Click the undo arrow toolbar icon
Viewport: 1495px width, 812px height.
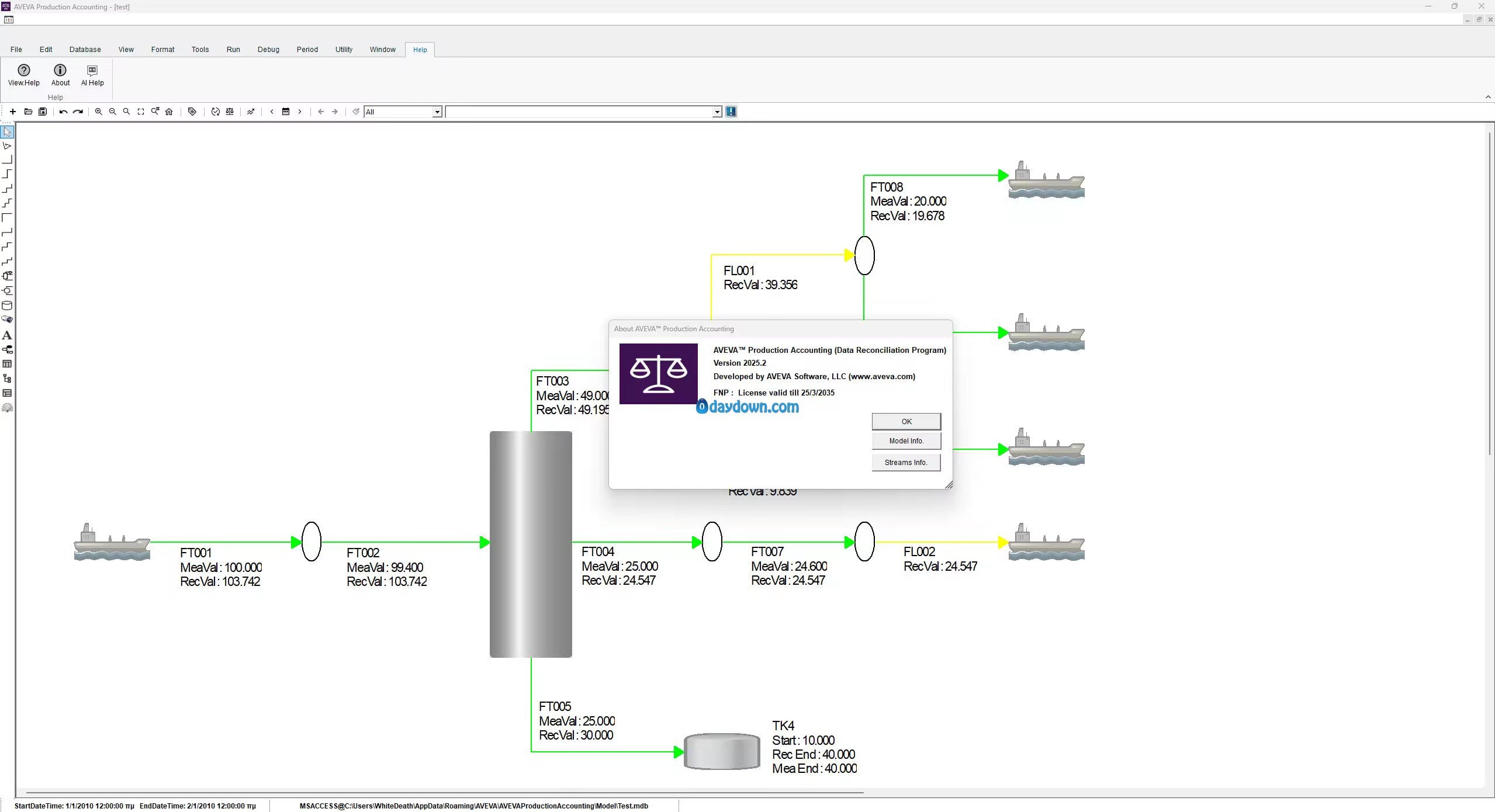[63, 112]
